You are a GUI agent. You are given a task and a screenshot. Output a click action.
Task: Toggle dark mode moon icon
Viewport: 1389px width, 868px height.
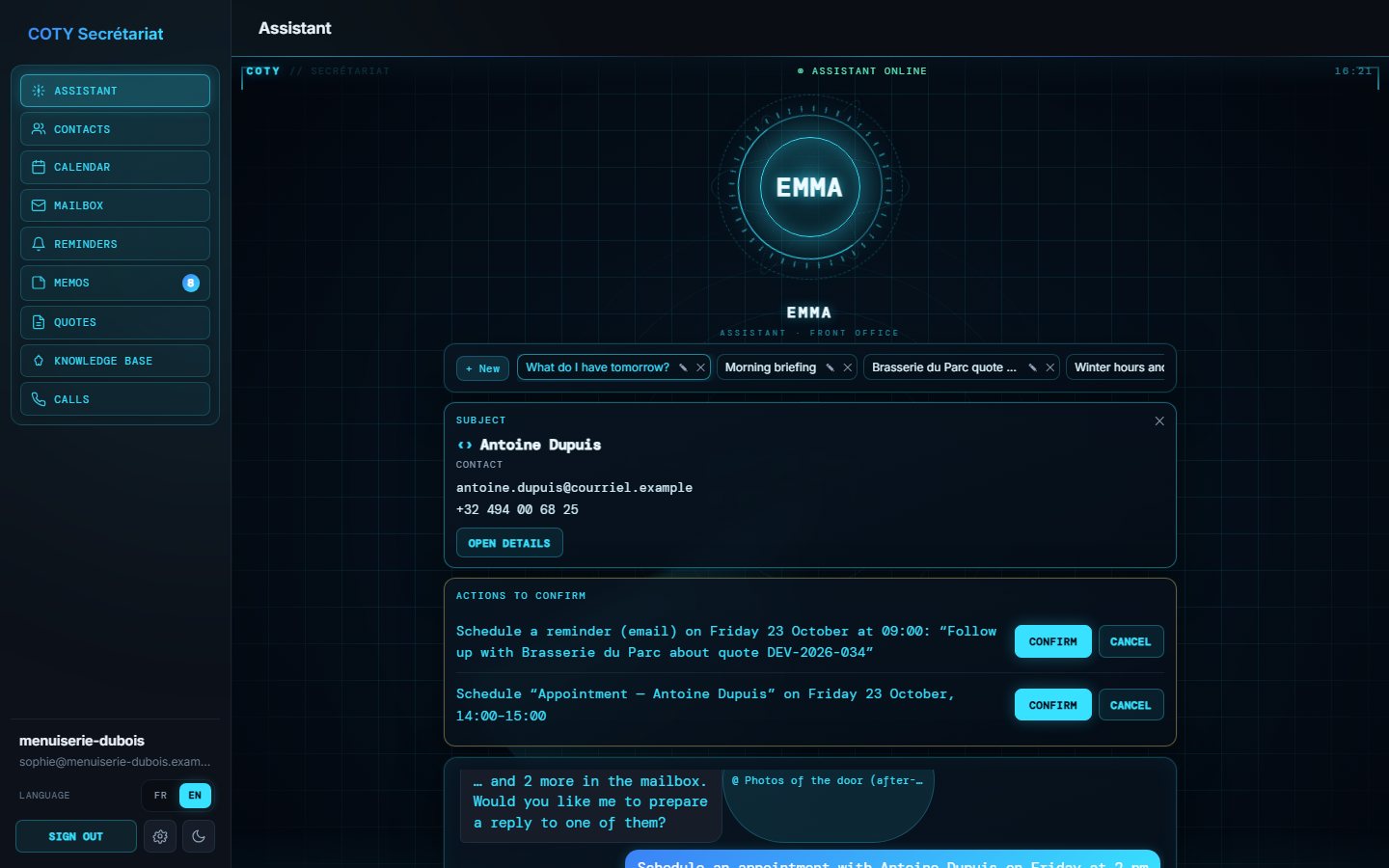[x=199, y=836]
